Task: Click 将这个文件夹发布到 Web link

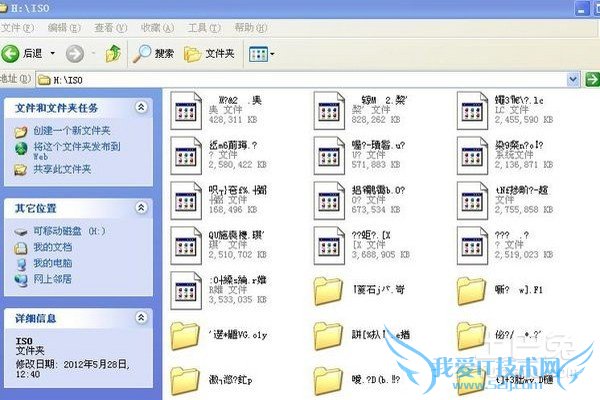Action: coord(77,151)
